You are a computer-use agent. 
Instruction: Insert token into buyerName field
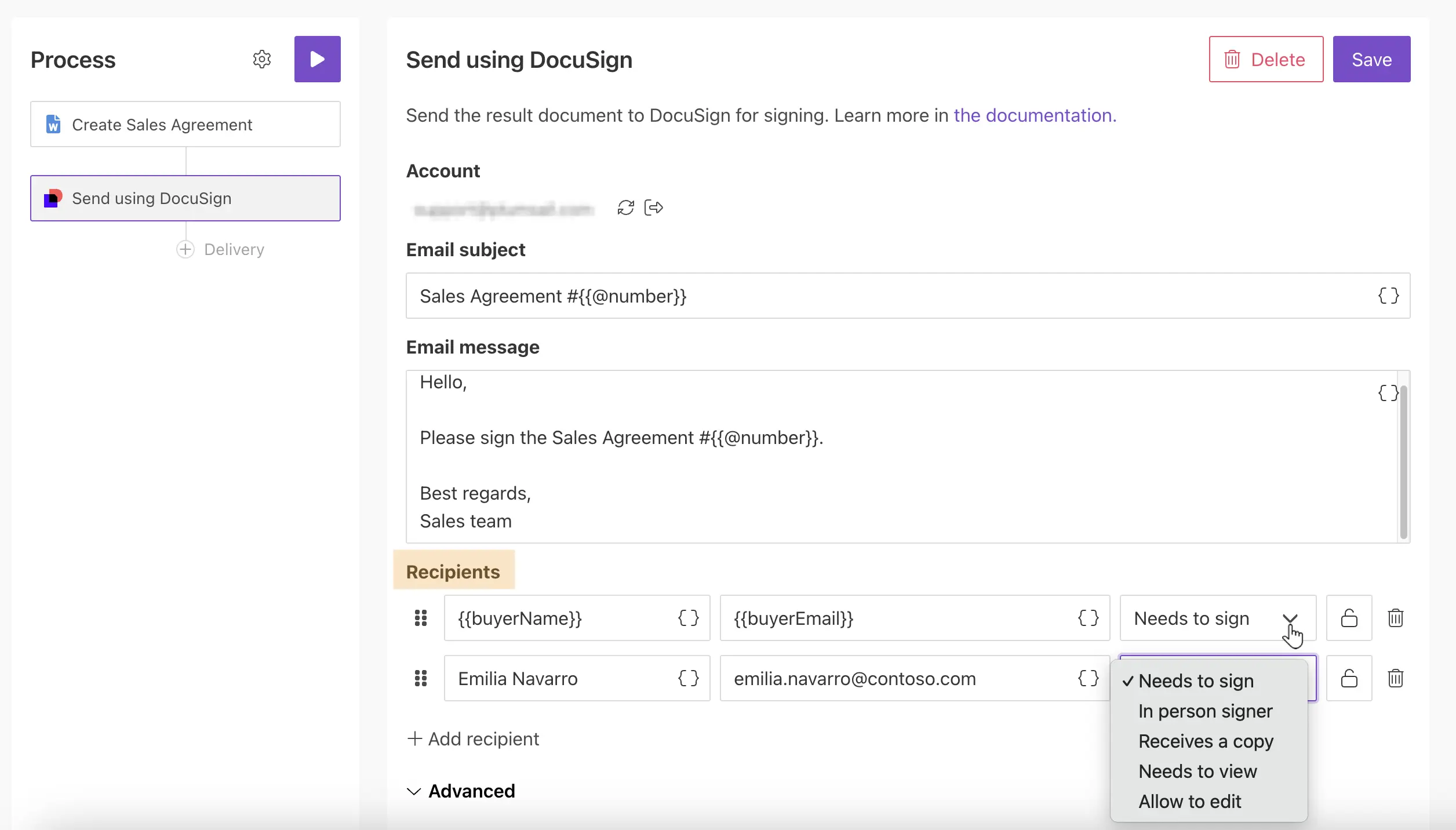click(689, 618)
